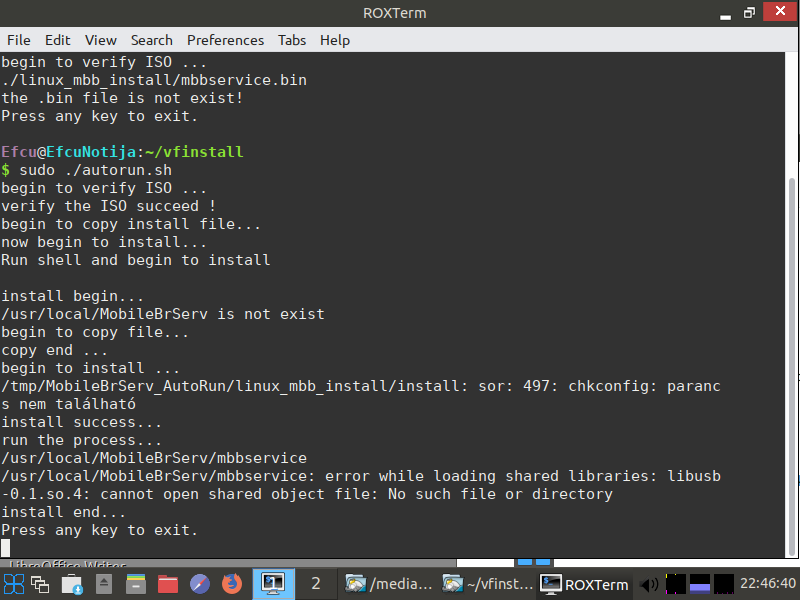This screenshot has height=600, width=800.
Task: Click the 'install begin...' line
Action: pos(72,296)
